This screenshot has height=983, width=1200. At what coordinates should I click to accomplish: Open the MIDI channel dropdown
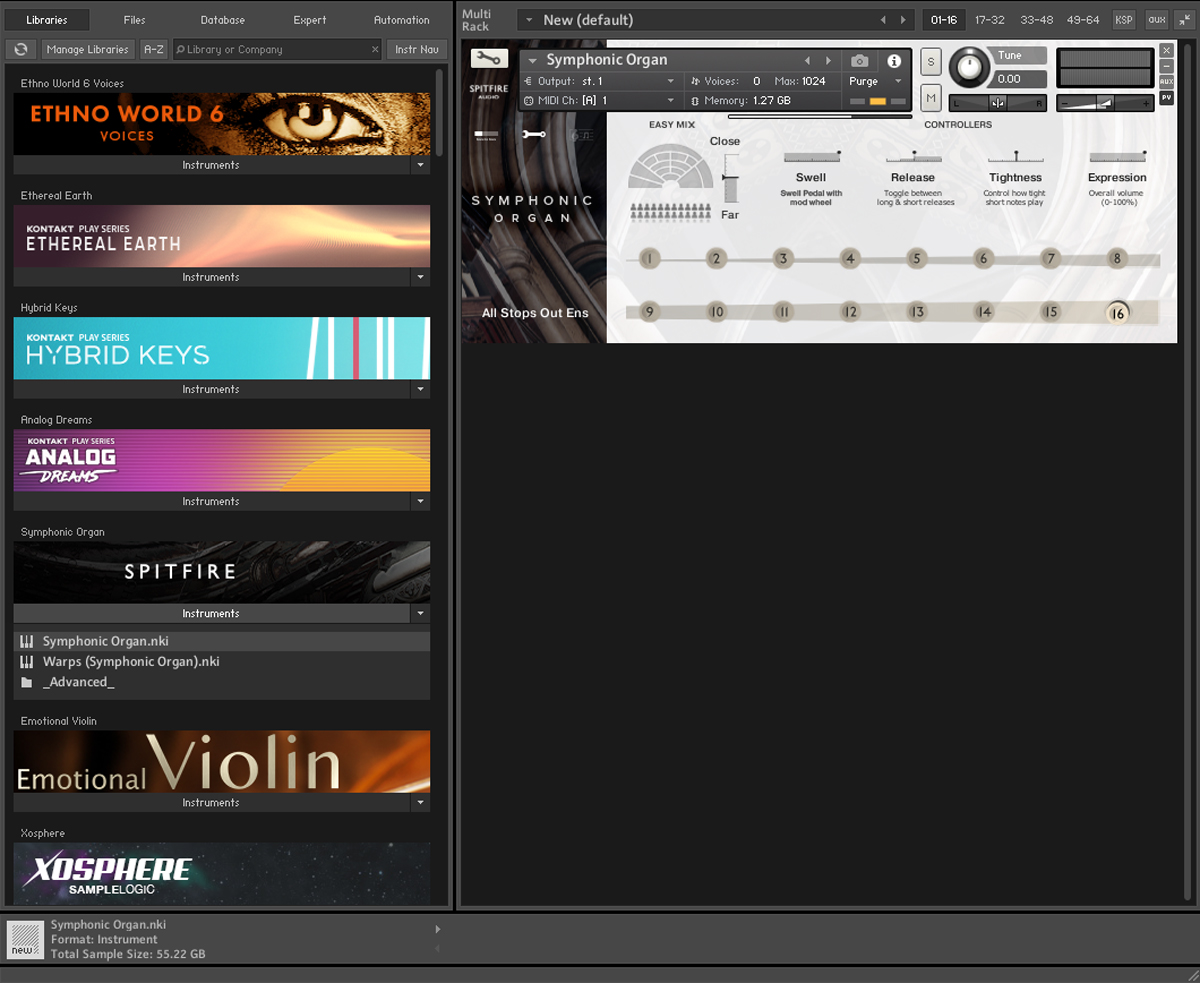[x=671, y=100]
